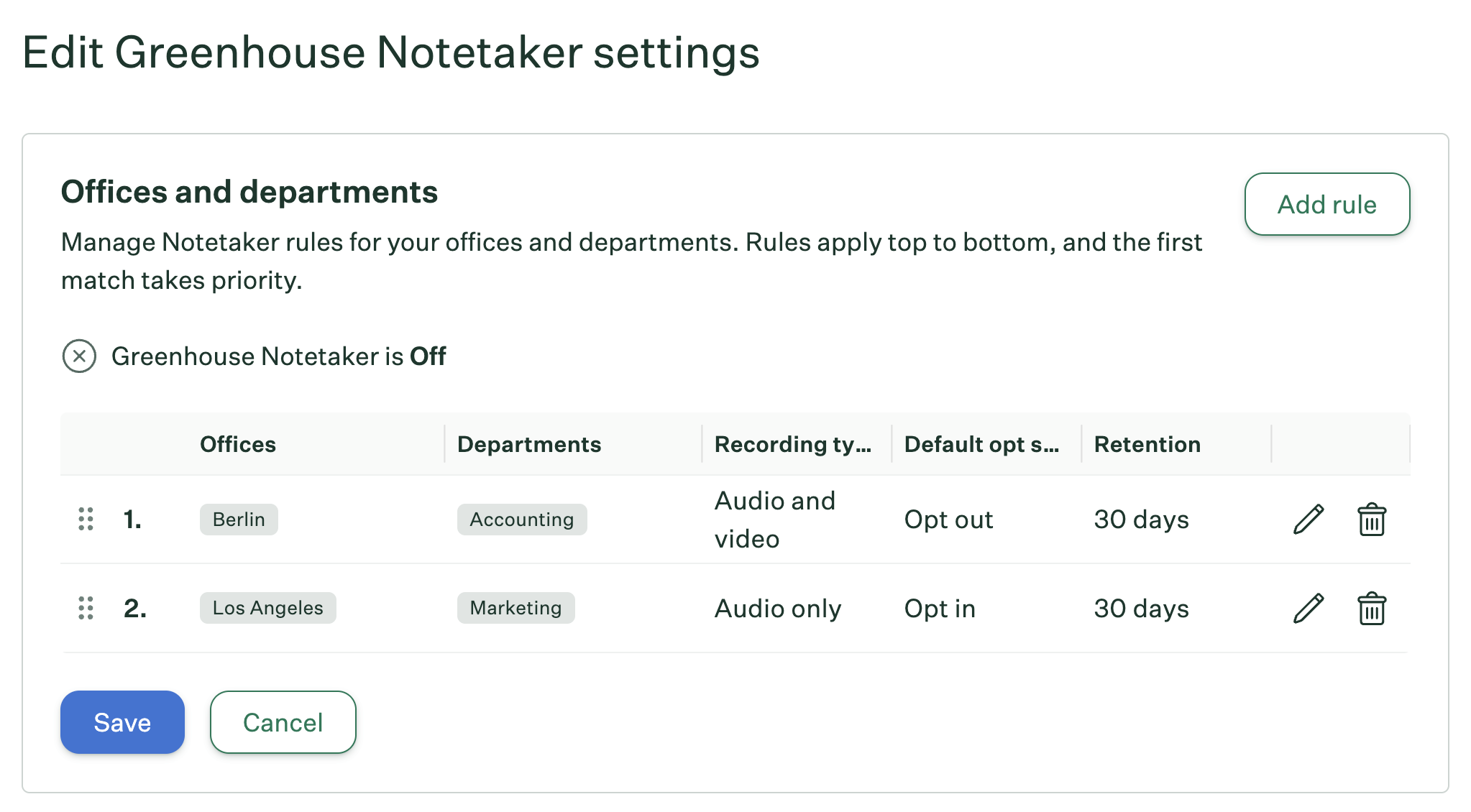The height and width of the screenshot is (812, 1471).
Task: Click the circled X Notetaker Off icon
Action: point(79,356)
